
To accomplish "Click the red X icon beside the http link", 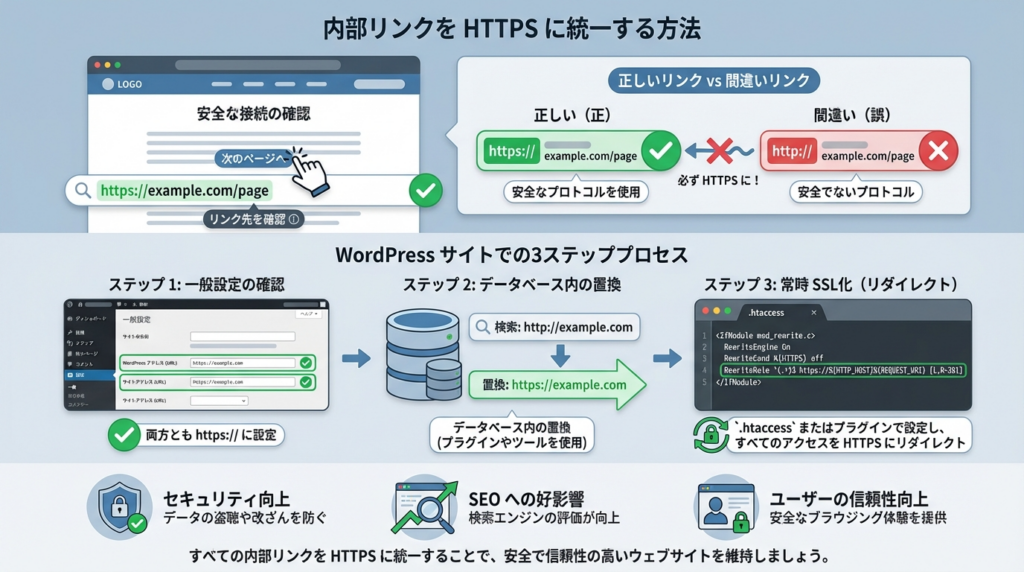I will click(937, 151).
